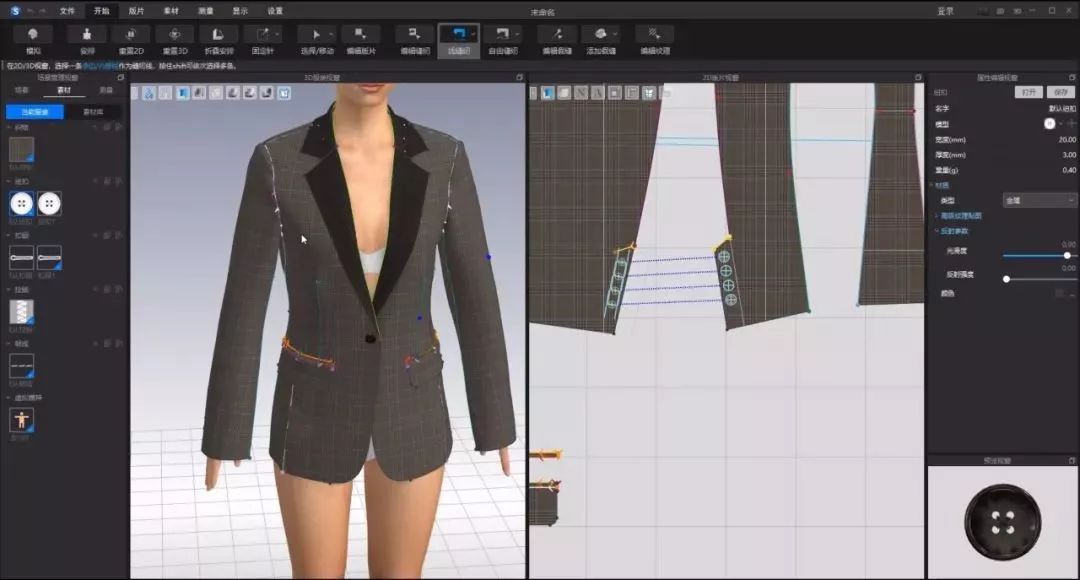
Task: Switch to 素材库 (Material Library) toggle
Action: point(93,112)
